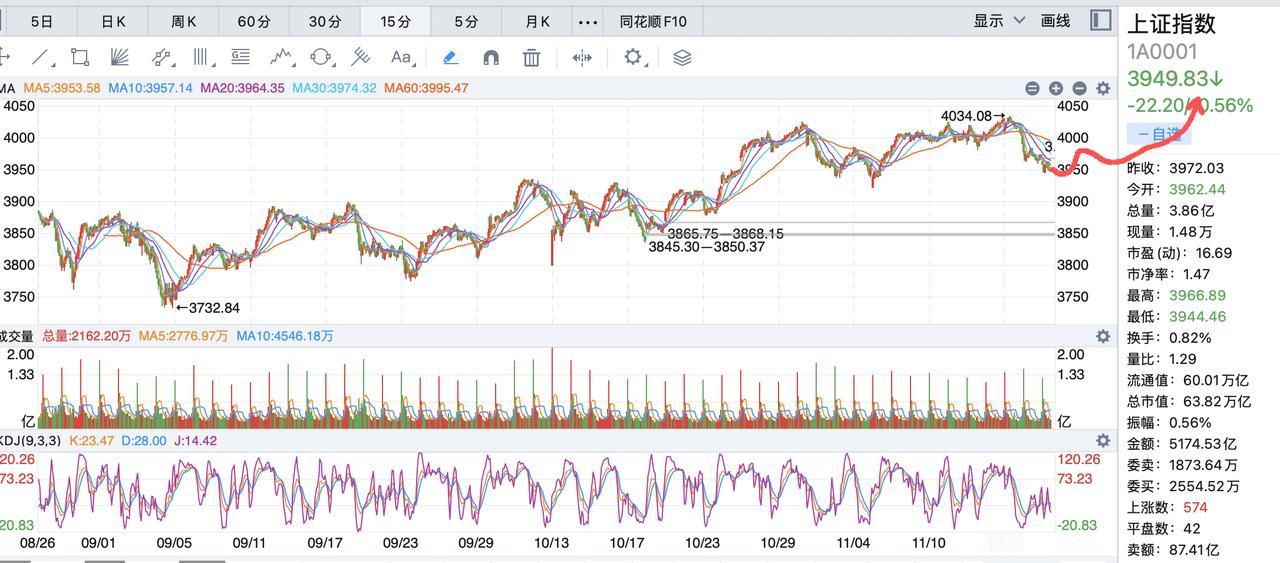Image resolution: width=1280 pixels, height=563 pixels.
Task: Click the 3865.75—3868.15 gap label
Action: pyautogui.click(x=726, y=234)
